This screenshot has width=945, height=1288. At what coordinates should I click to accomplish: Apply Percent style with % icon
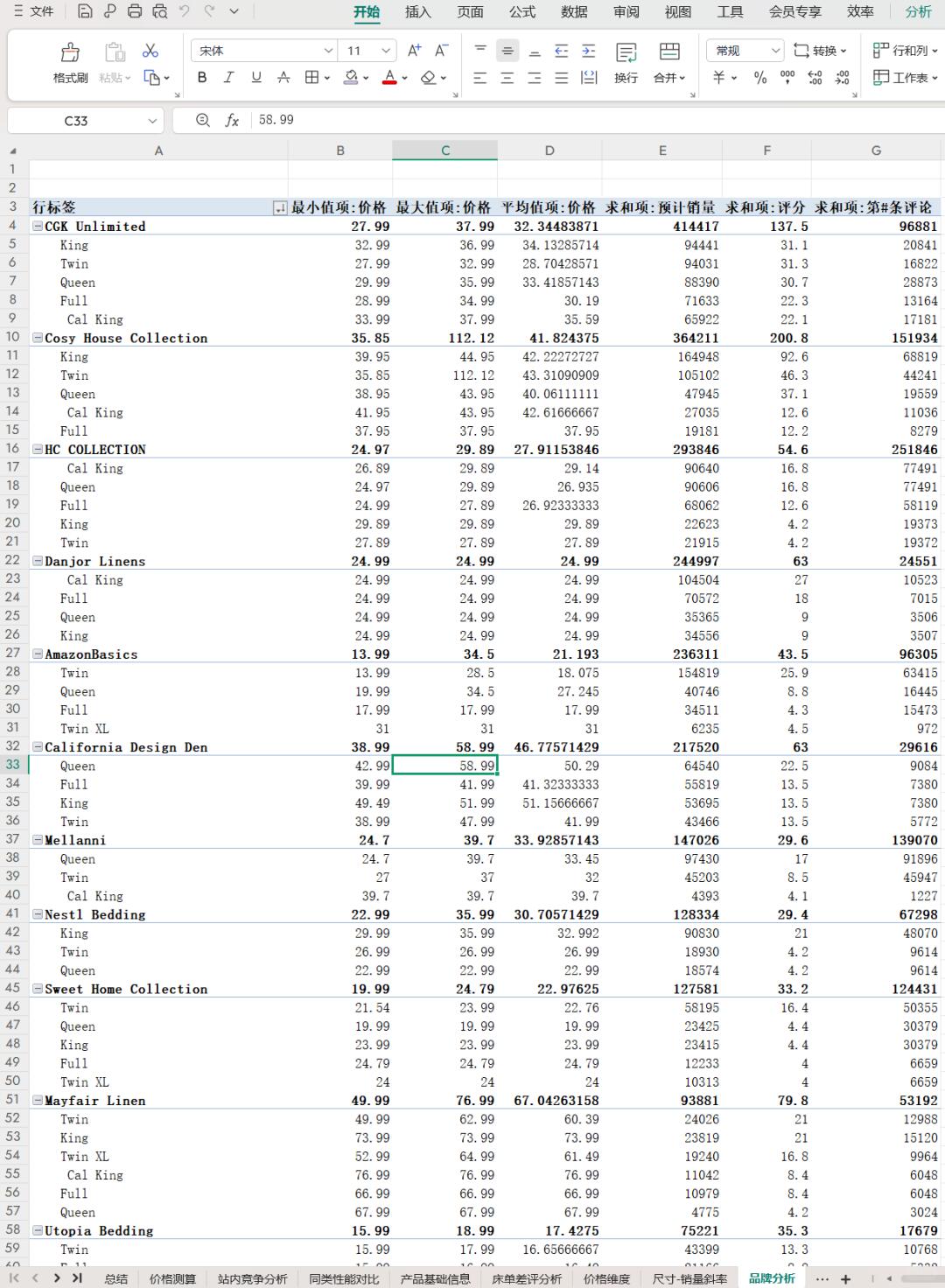760,78
